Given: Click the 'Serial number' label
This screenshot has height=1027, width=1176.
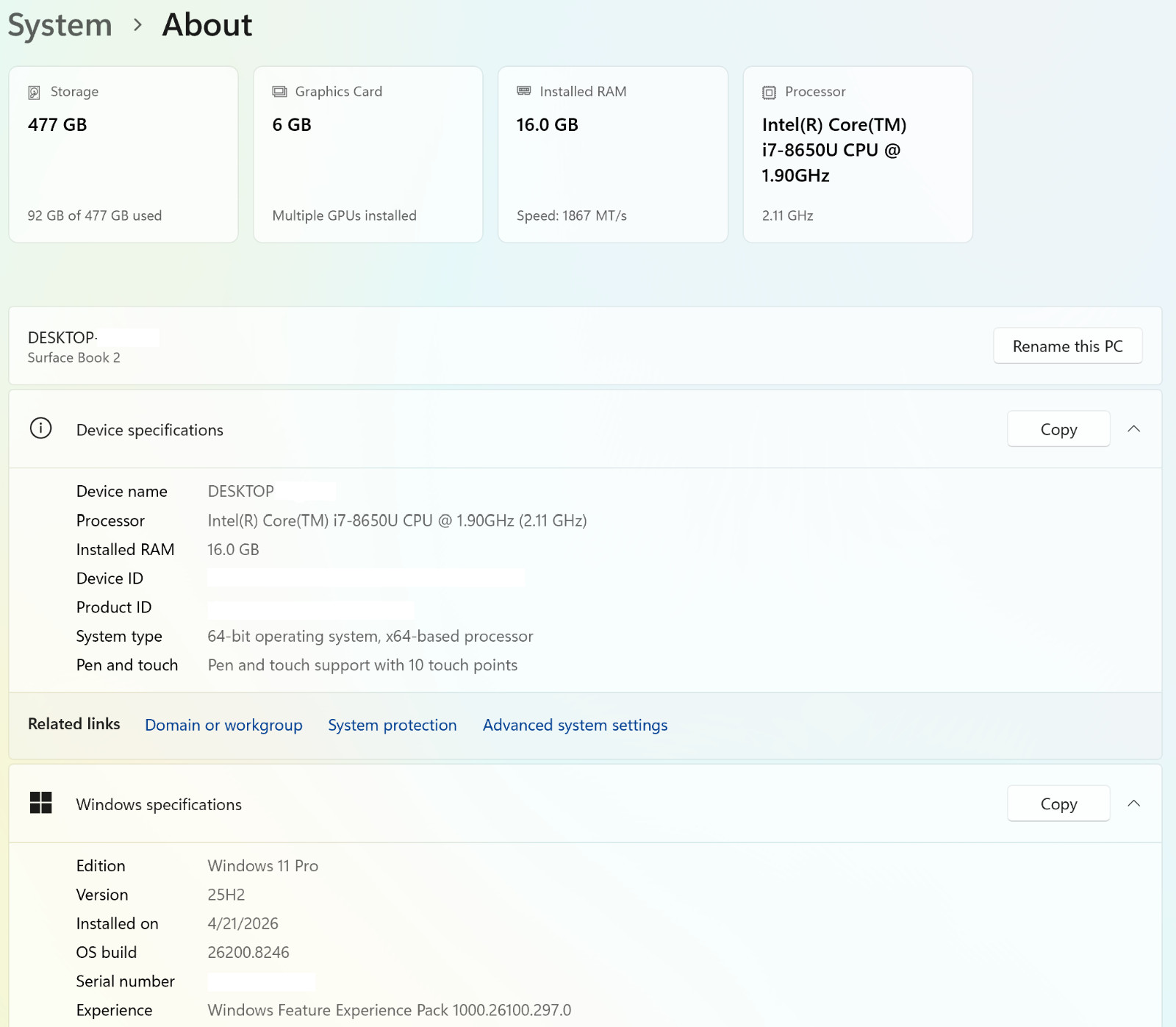Looking at the screenshot, I should point(126,981).
